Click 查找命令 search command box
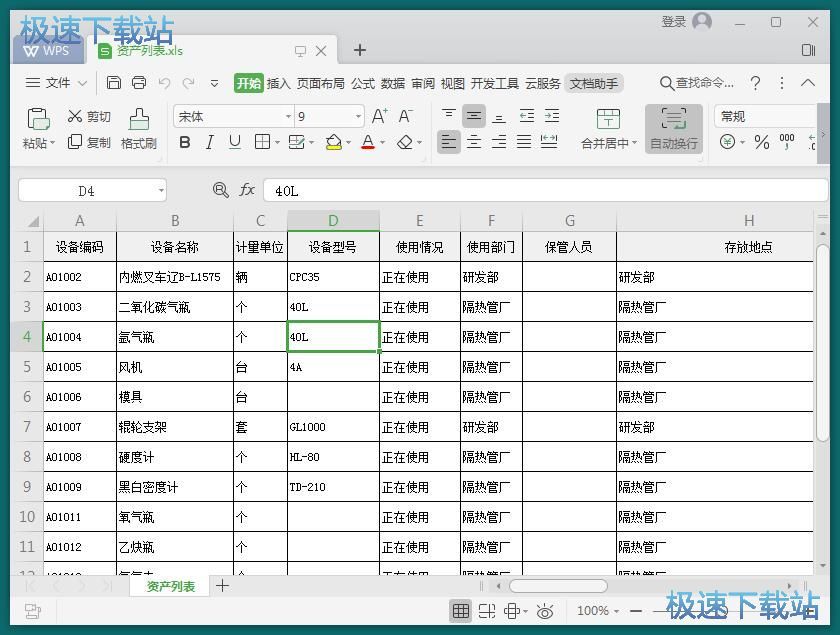This screenshot has height=635, width=840. click(697, 83)
